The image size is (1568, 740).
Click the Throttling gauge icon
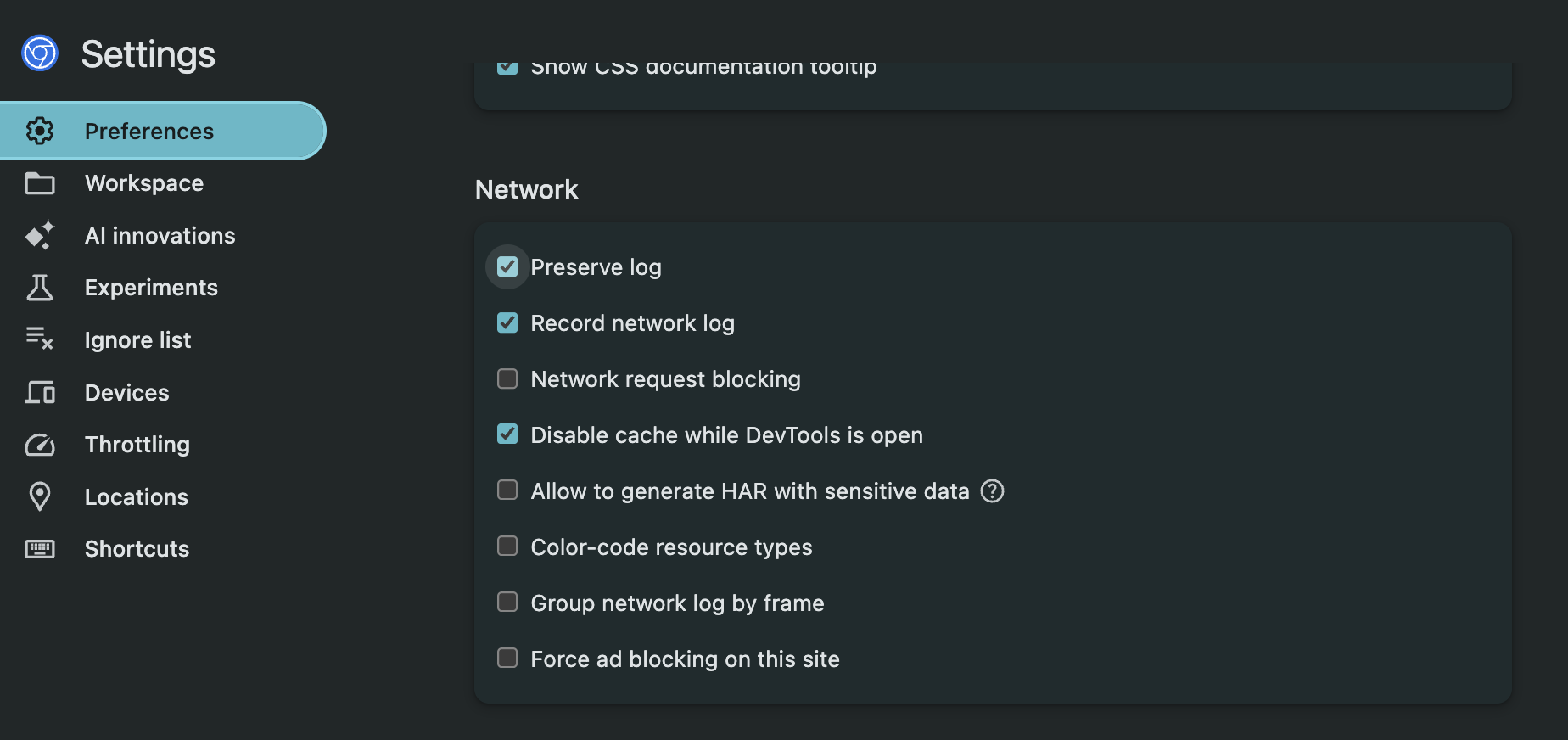point(40,445)
